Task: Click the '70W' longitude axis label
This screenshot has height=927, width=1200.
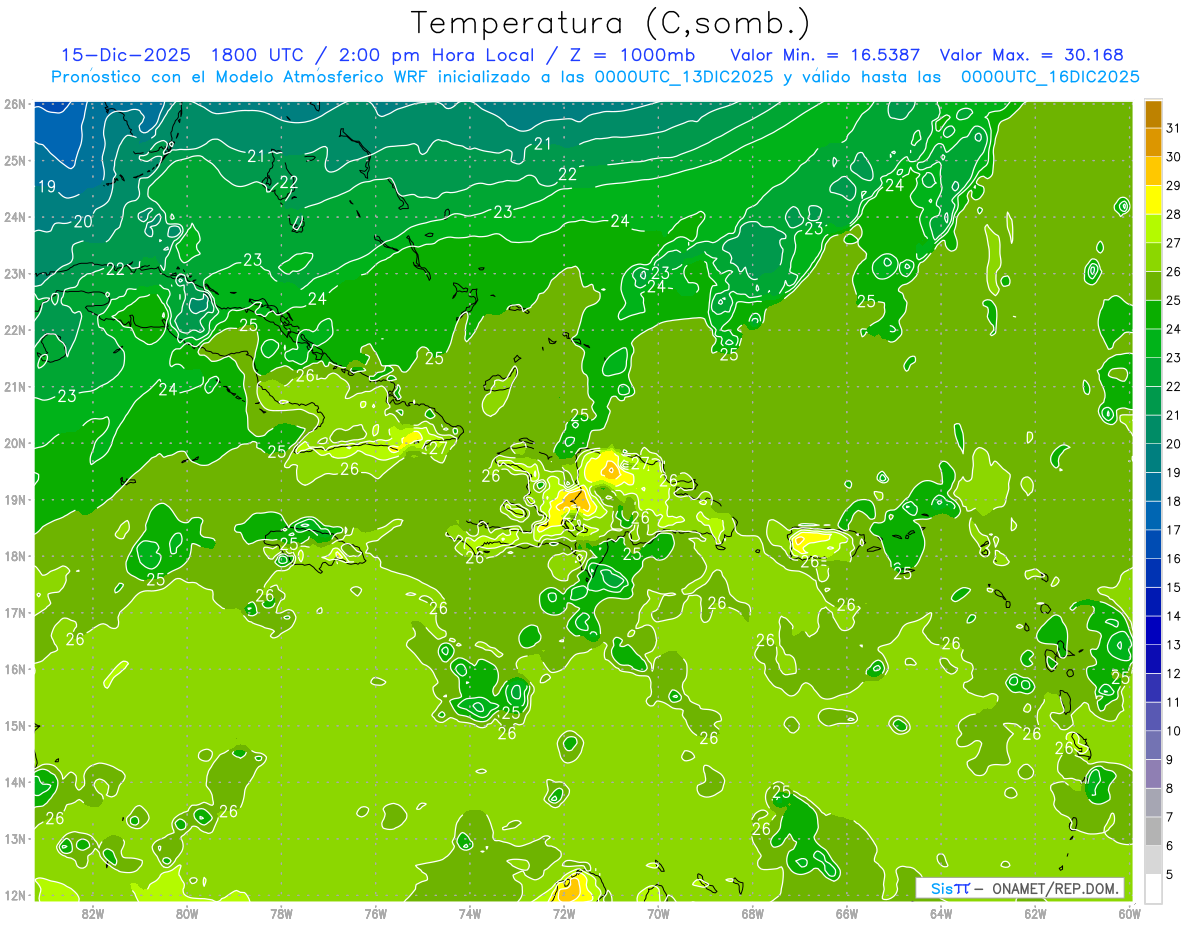Action: coord(658,913)
